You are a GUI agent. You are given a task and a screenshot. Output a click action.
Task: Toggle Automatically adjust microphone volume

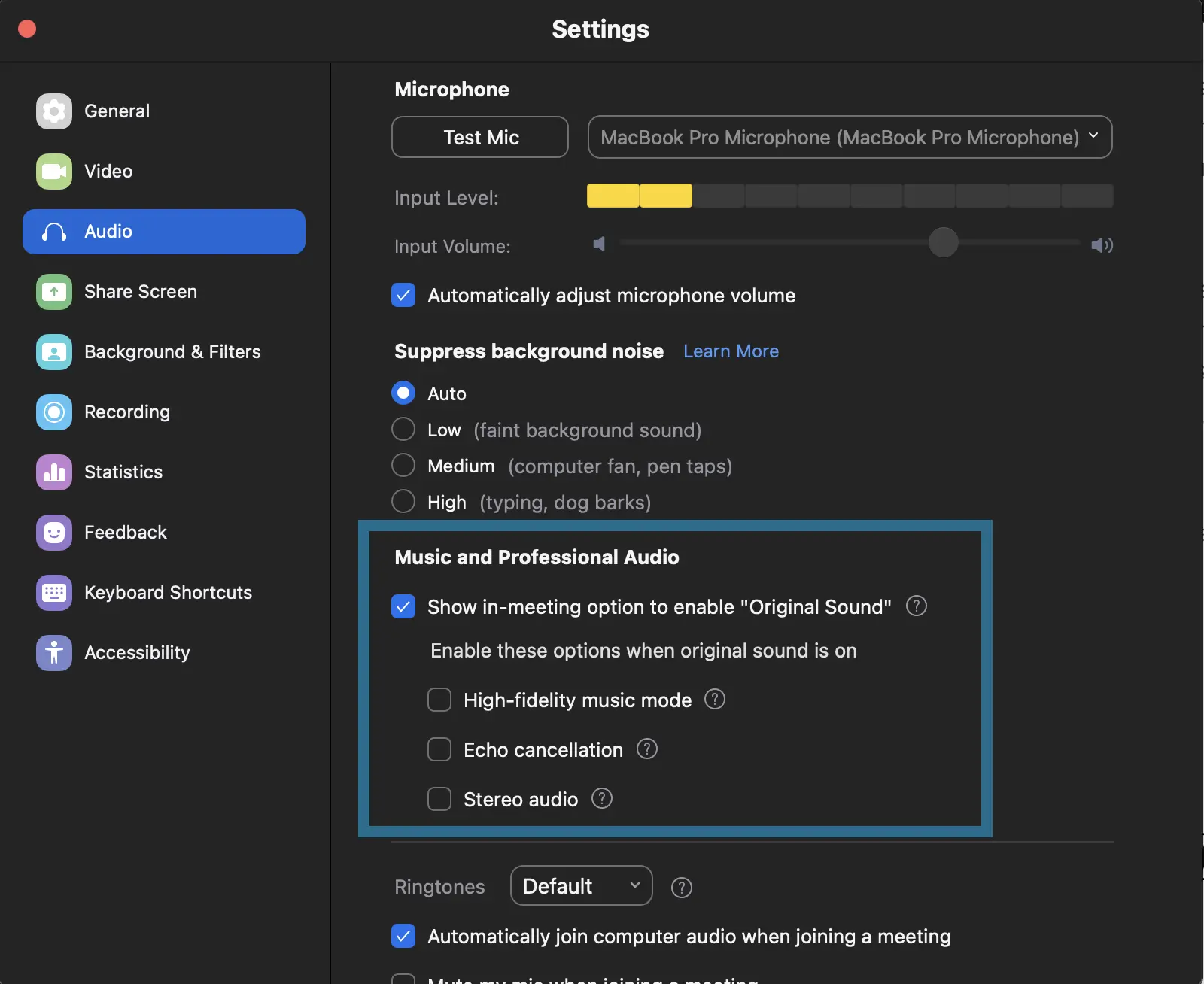[403, 295]
